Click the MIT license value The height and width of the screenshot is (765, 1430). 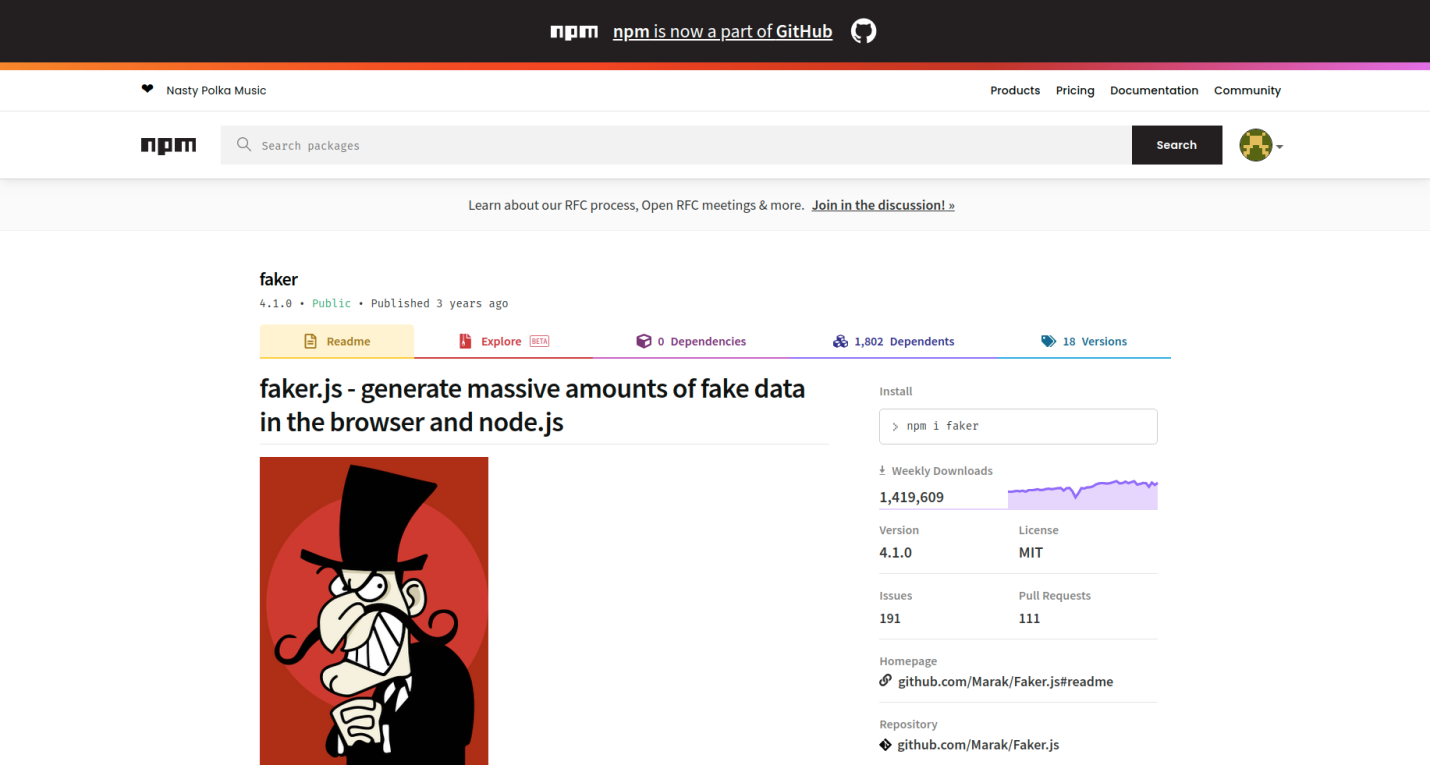(x=1031, y=552)
